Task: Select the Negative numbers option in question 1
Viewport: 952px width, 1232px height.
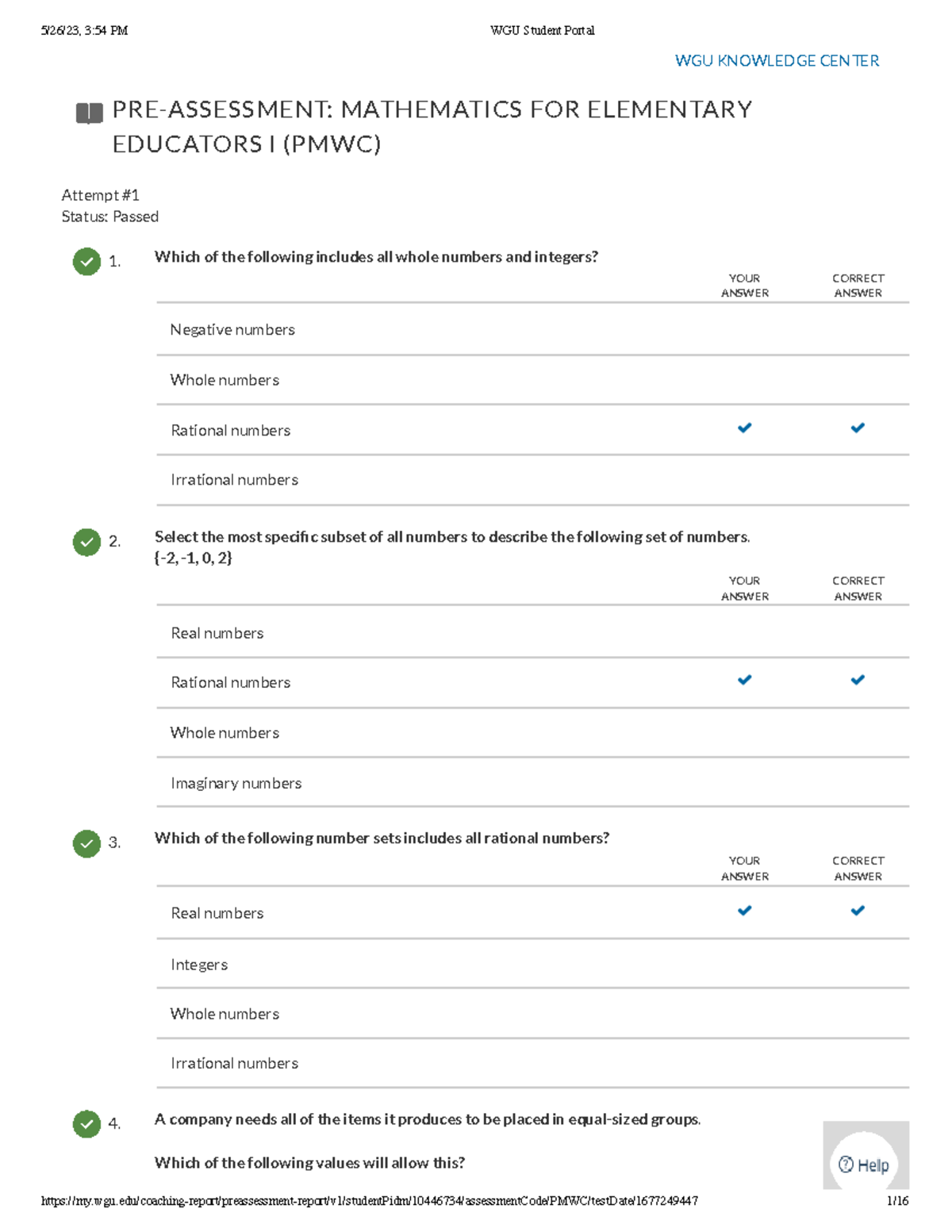Action: 232,330
